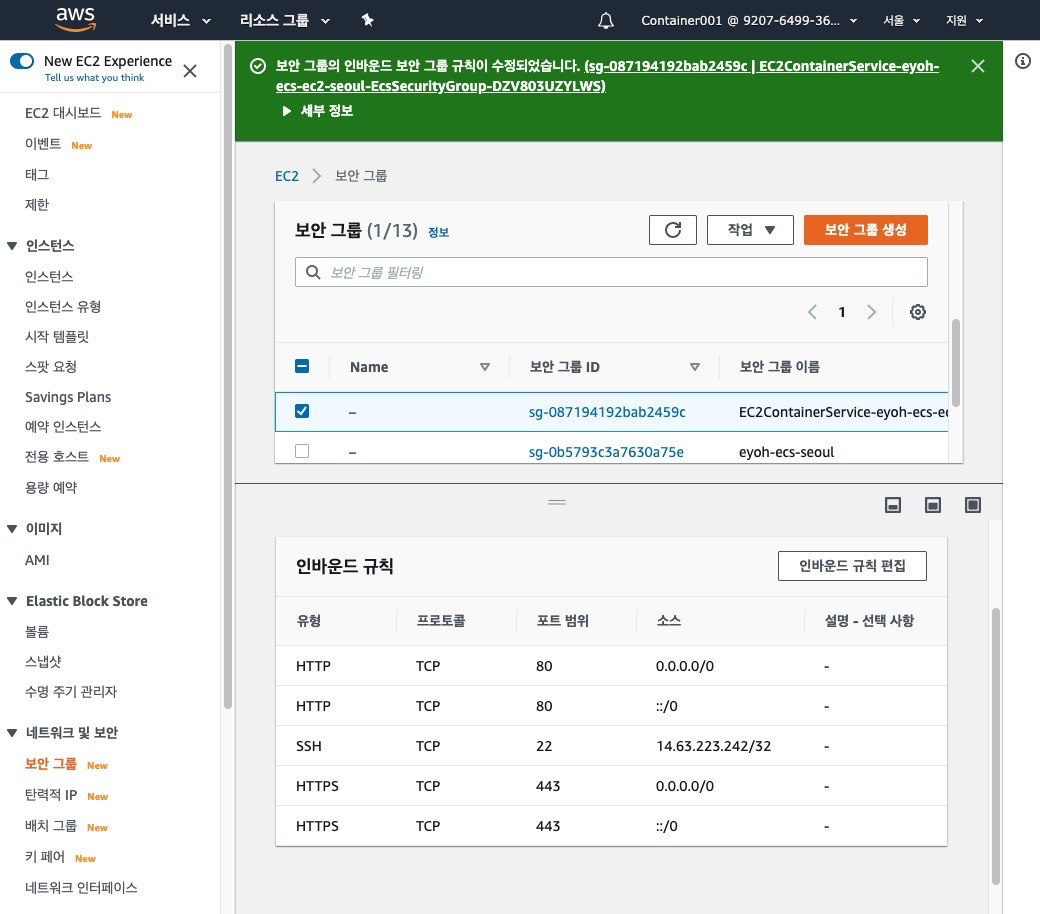Set split panel to small size icon

tap(893, 505)
